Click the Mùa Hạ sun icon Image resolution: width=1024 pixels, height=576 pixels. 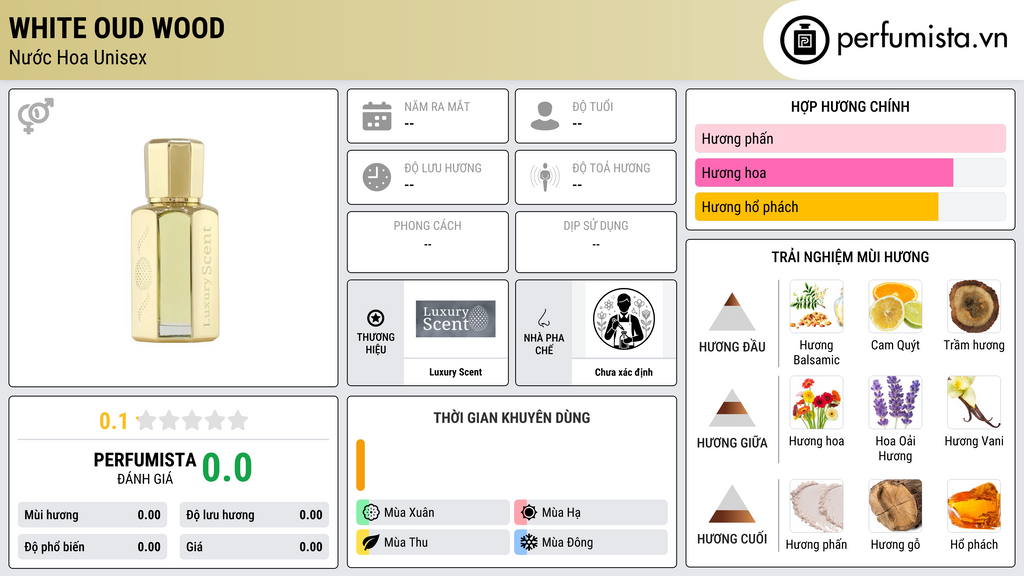pos(529,513)
